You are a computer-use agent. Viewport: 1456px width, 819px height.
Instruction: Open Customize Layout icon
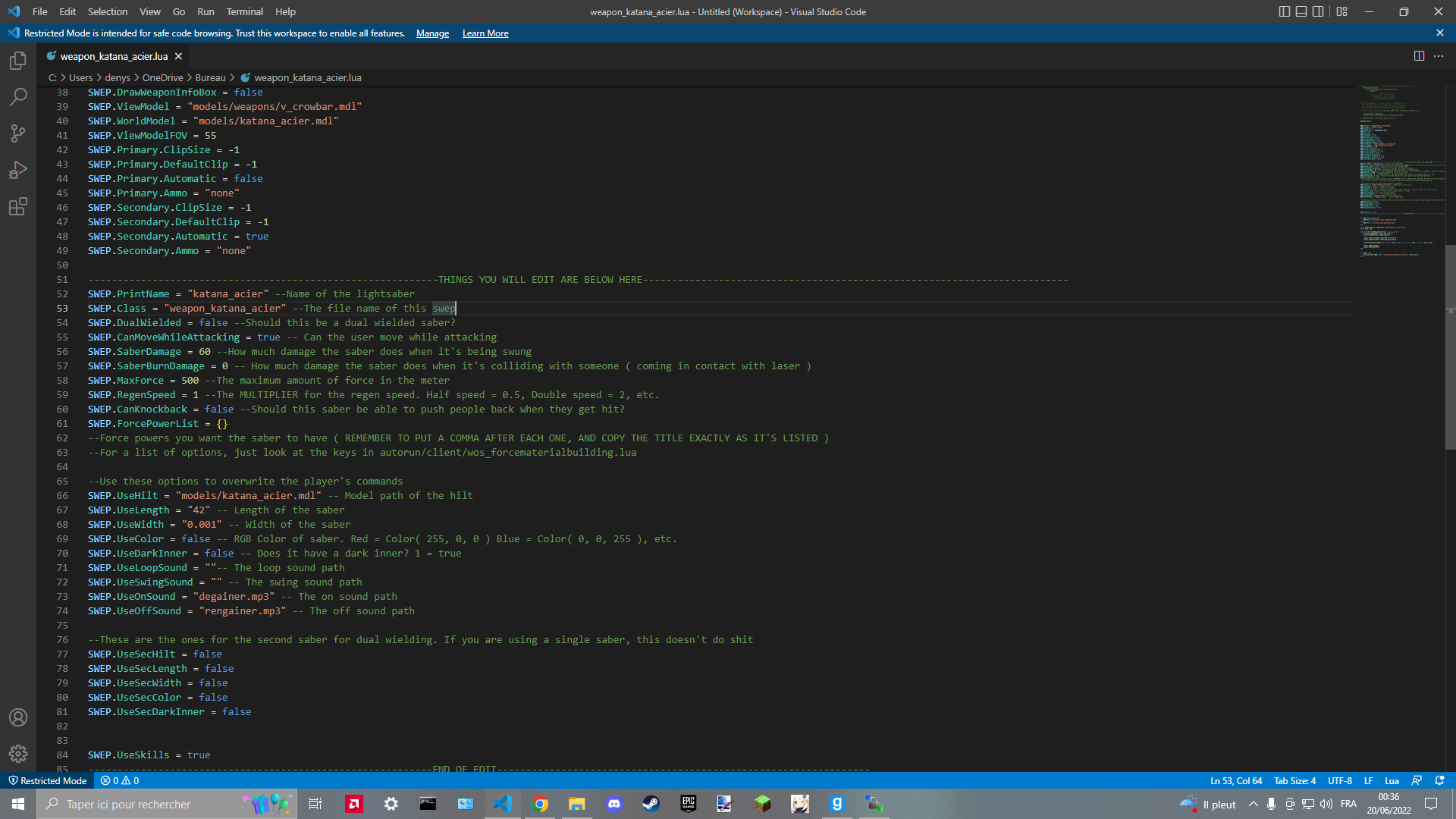(1342, 11)
